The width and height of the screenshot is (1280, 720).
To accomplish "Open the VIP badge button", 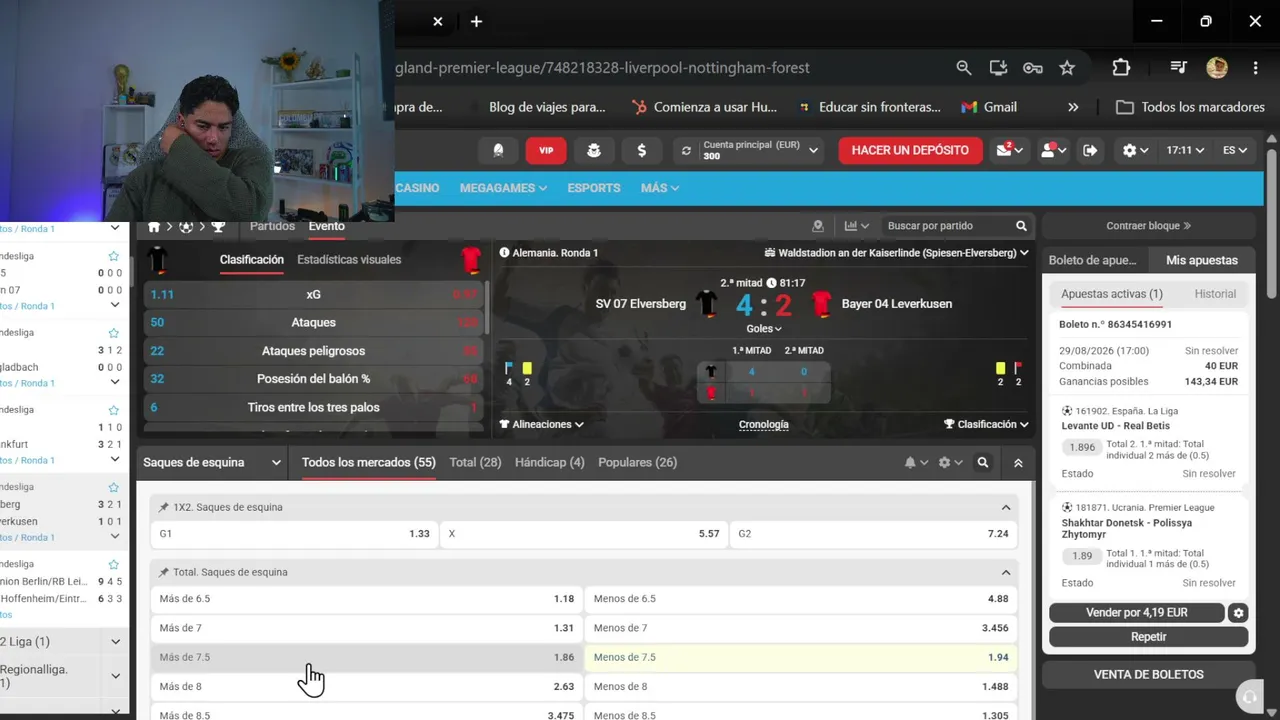I will pyautogui.click(x=546, y=150).
